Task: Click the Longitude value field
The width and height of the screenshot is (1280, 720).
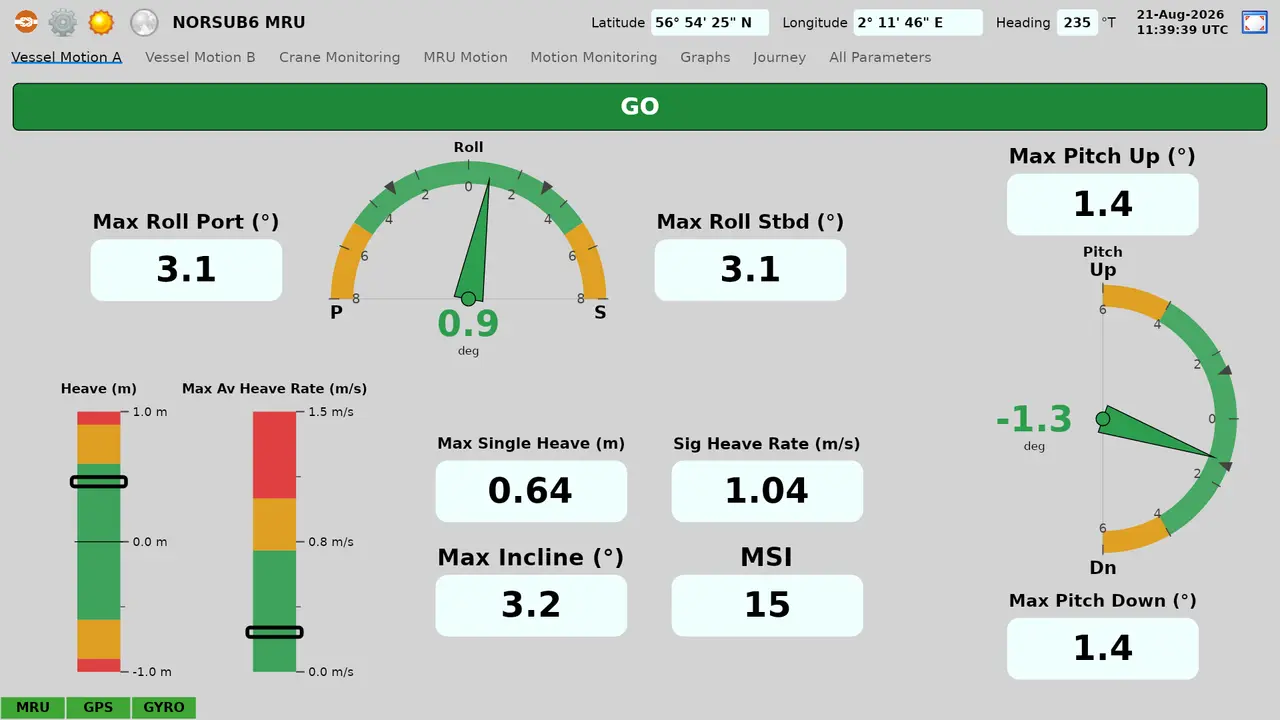Action: pyautogui.click(x=918, y=23)
